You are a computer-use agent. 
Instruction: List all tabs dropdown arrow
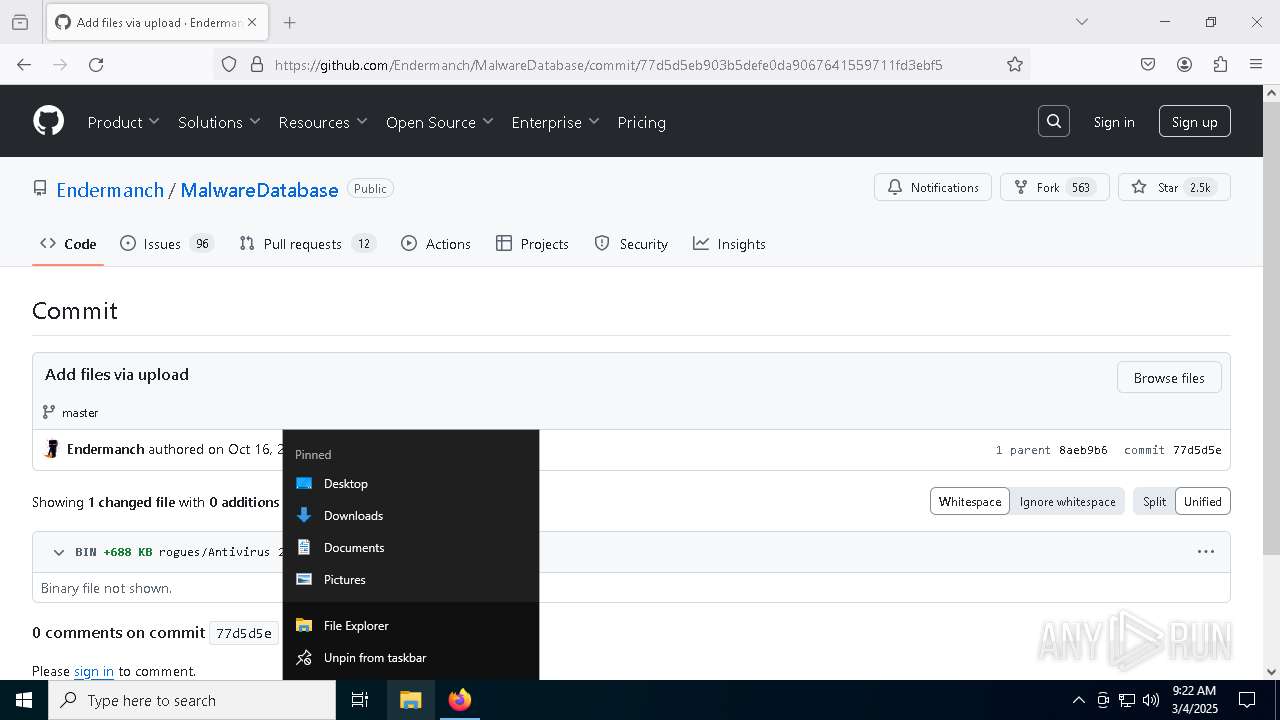[1081, 22]
